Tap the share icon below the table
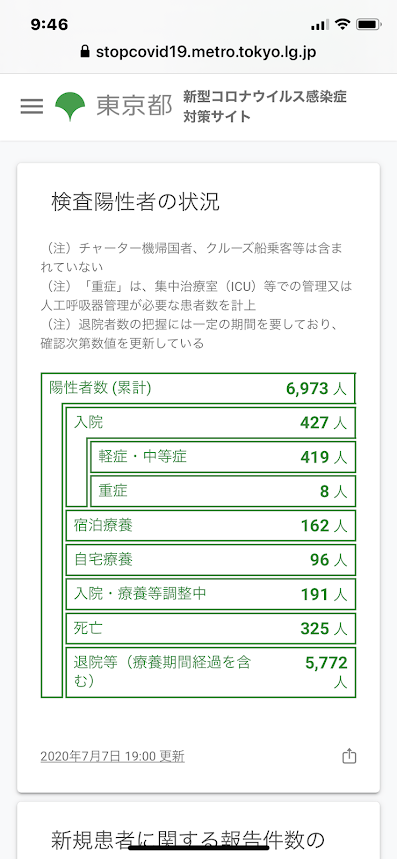Screen dimensions: 397x859 pos(349,757)
